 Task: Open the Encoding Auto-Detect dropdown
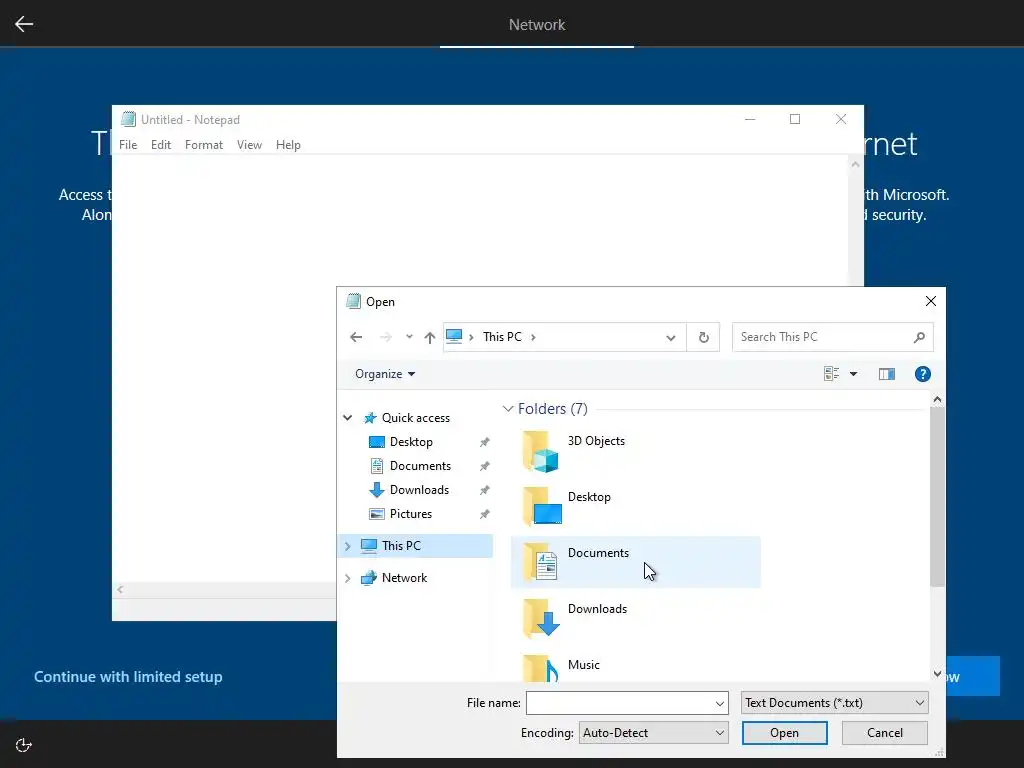[x=654, y=733]
